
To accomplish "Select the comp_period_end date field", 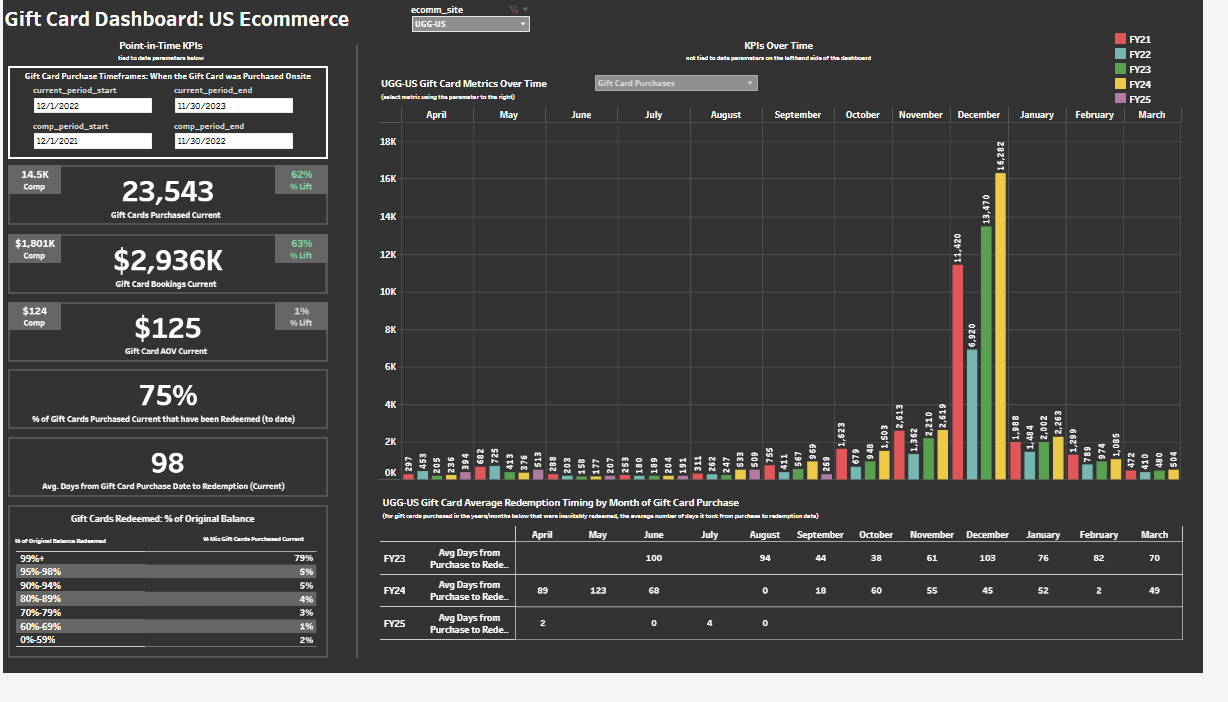I will [233, 141].
